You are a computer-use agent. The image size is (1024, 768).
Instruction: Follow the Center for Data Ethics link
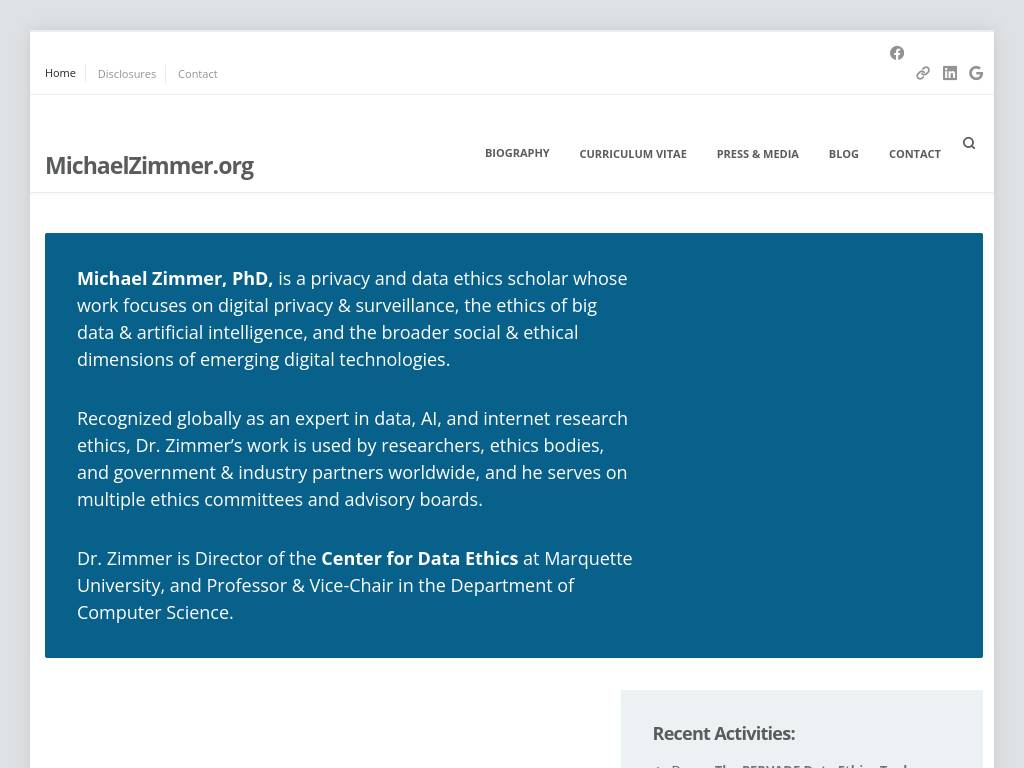tap(419, 558)
